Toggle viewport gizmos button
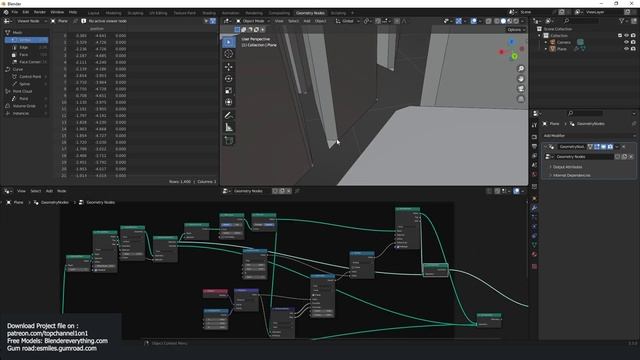Image resolution: width=640 pixels, height=360 pixels. point(459,21)
